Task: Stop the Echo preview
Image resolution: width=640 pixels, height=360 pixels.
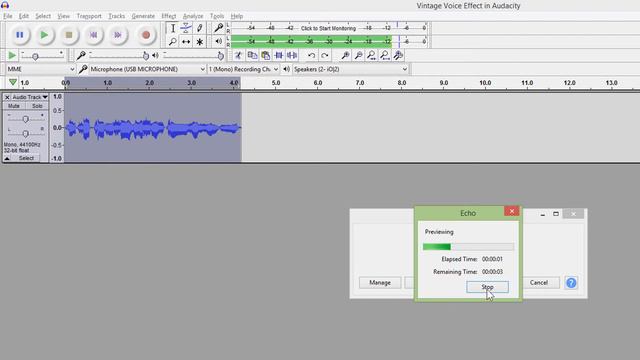Action: 487,287
